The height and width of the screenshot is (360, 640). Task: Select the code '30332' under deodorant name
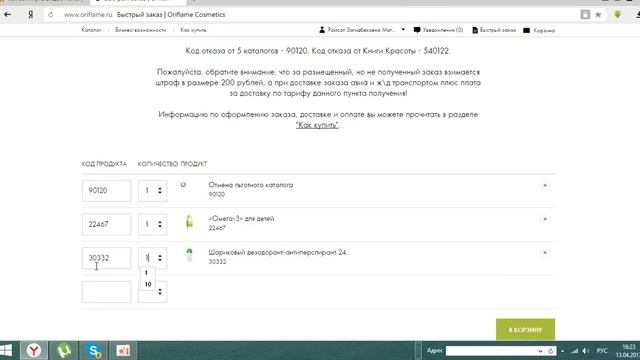(217, 262)
